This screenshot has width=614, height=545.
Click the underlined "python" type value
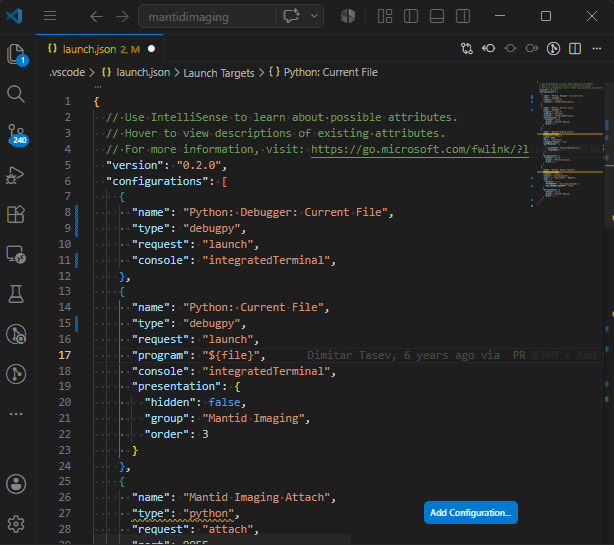click(208, 513)
